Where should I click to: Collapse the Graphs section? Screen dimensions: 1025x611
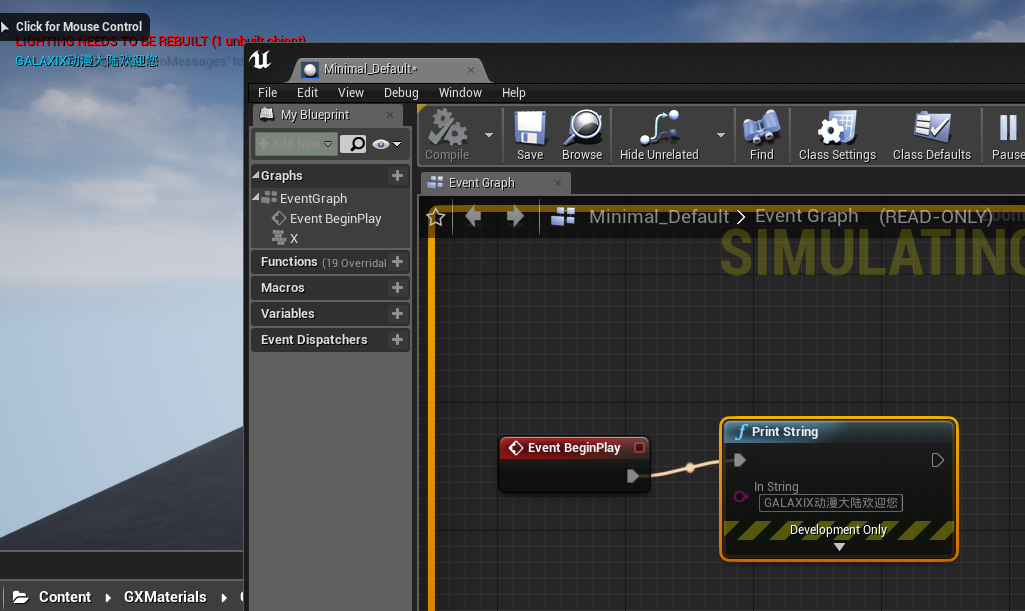tap(255, 175)
